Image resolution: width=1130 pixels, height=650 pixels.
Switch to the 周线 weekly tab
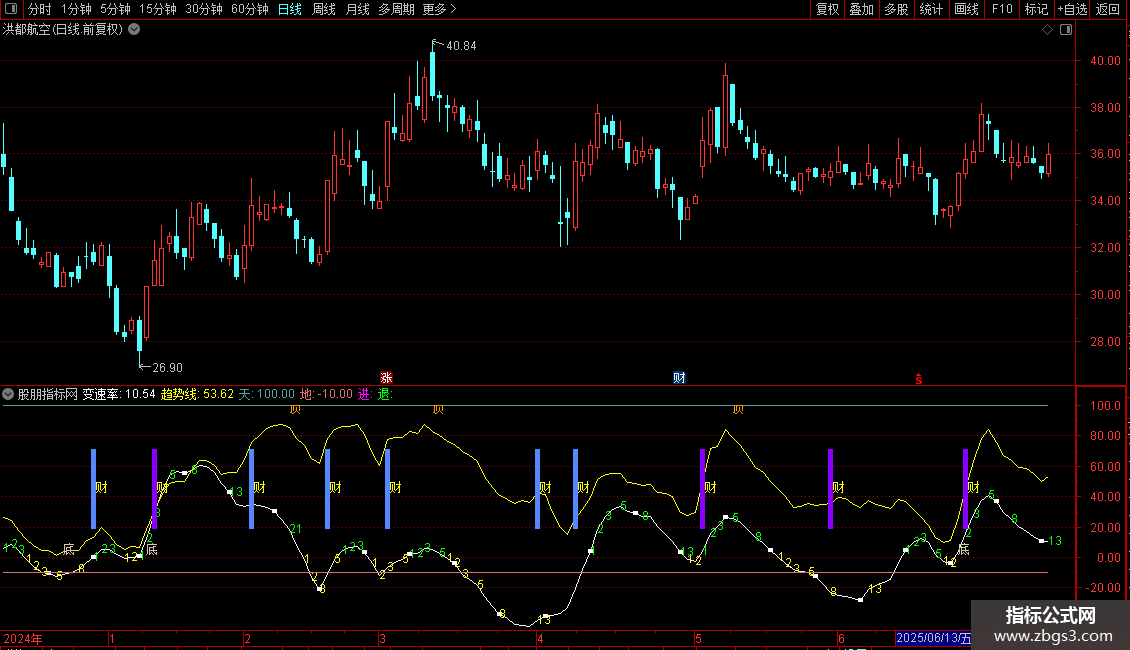pyautogui.click(x=323, y=10)
